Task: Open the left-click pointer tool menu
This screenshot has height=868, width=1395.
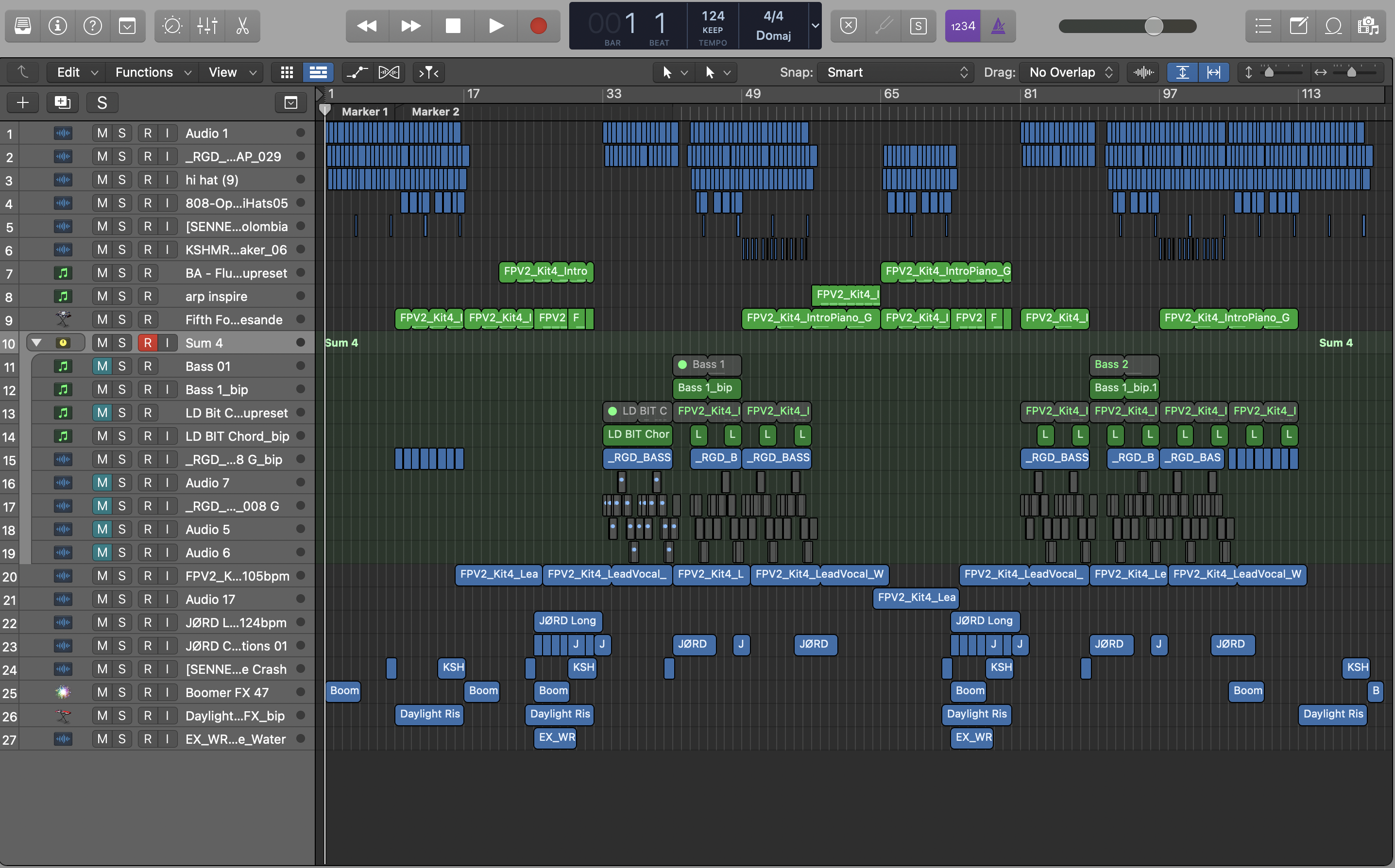Action: (x=674, y=72)
